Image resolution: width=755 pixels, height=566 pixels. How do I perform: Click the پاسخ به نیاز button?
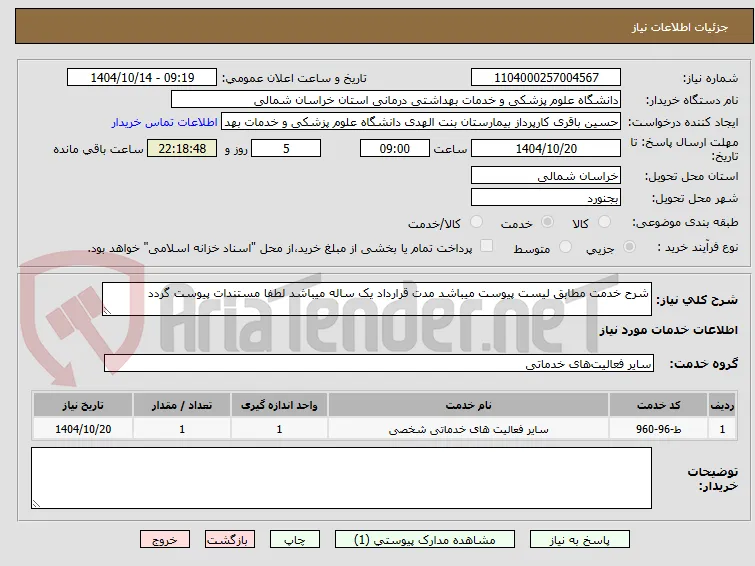point(580,540)
